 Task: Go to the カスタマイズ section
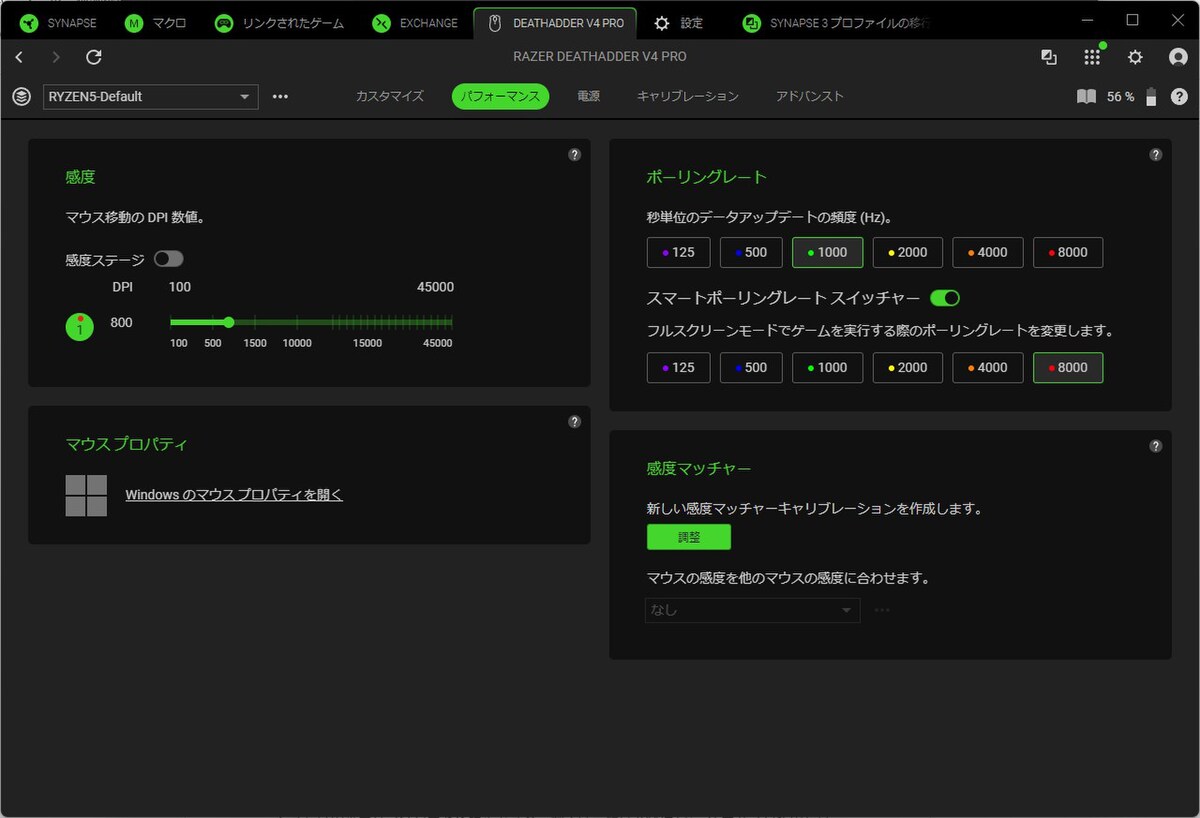[x=390, y=96]
